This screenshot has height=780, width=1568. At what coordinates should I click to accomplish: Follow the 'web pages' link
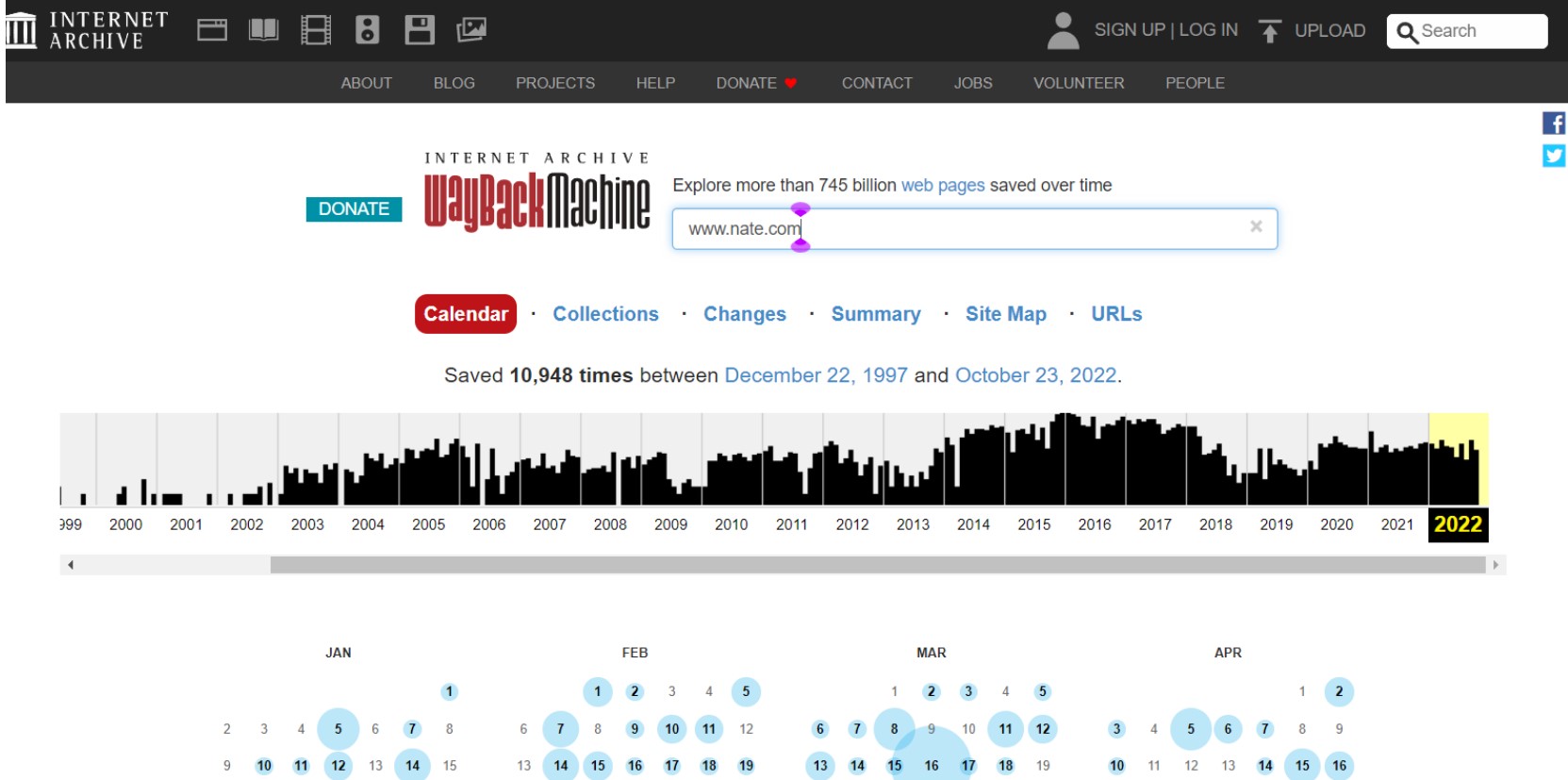point(943,185)
